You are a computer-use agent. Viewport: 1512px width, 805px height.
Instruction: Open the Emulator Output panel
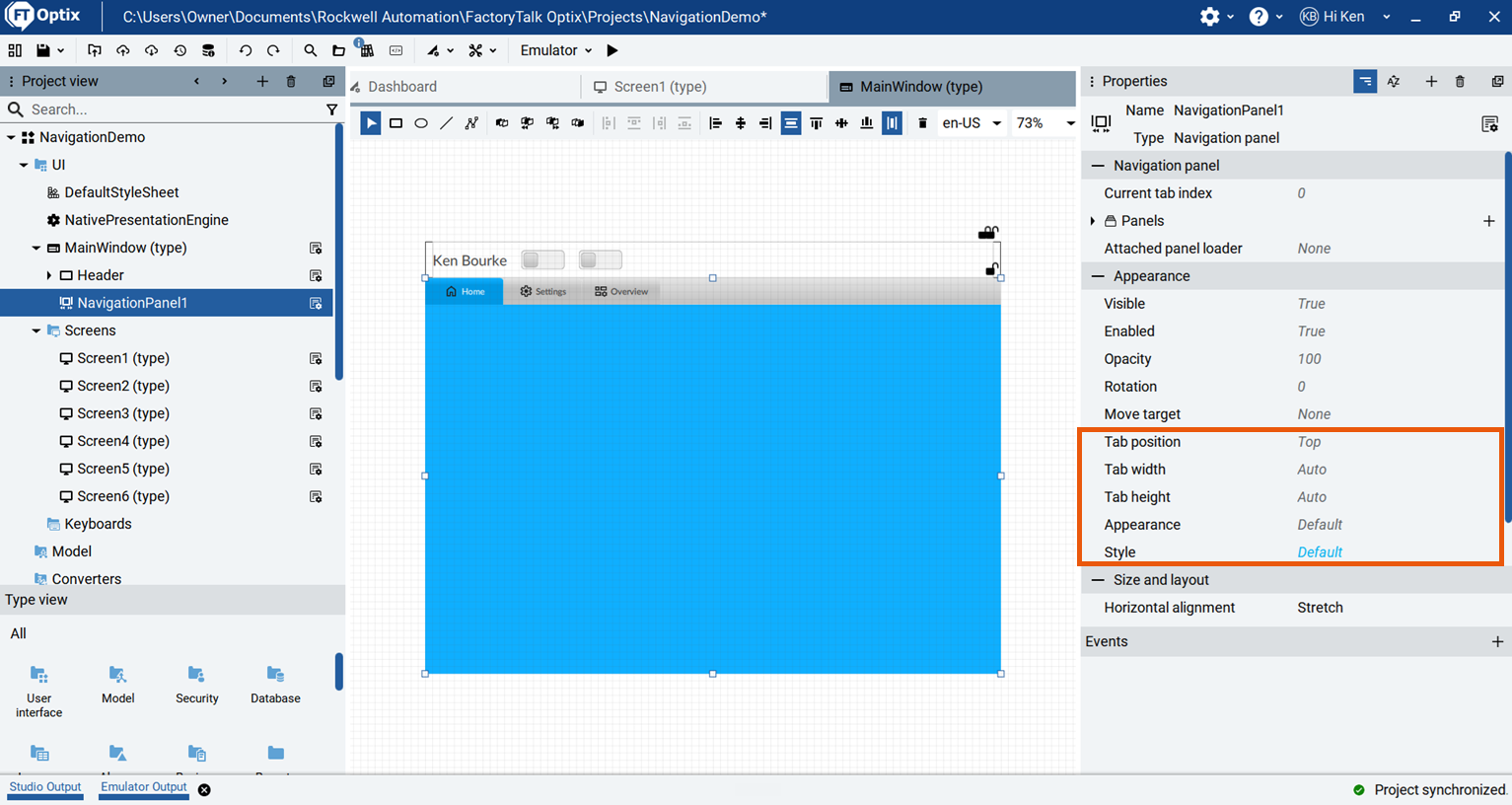tap(143, 787)
